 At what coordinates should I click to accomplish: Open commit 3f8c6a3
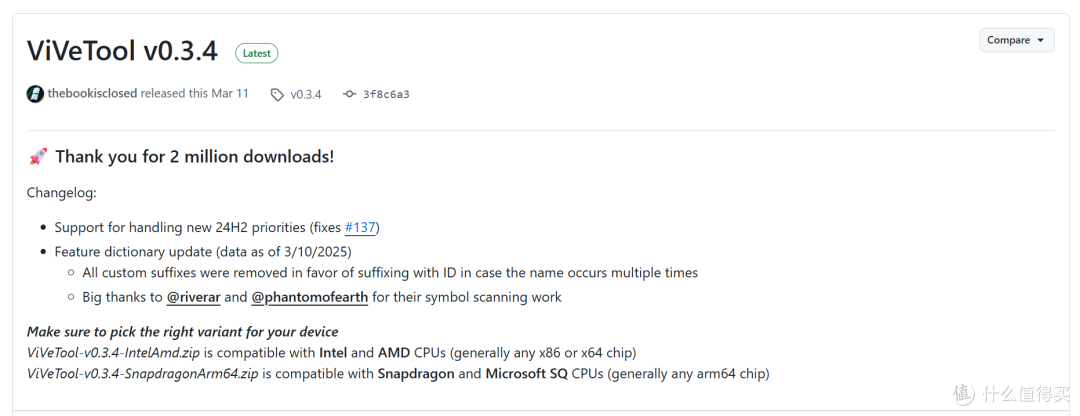tap(386, 94)
